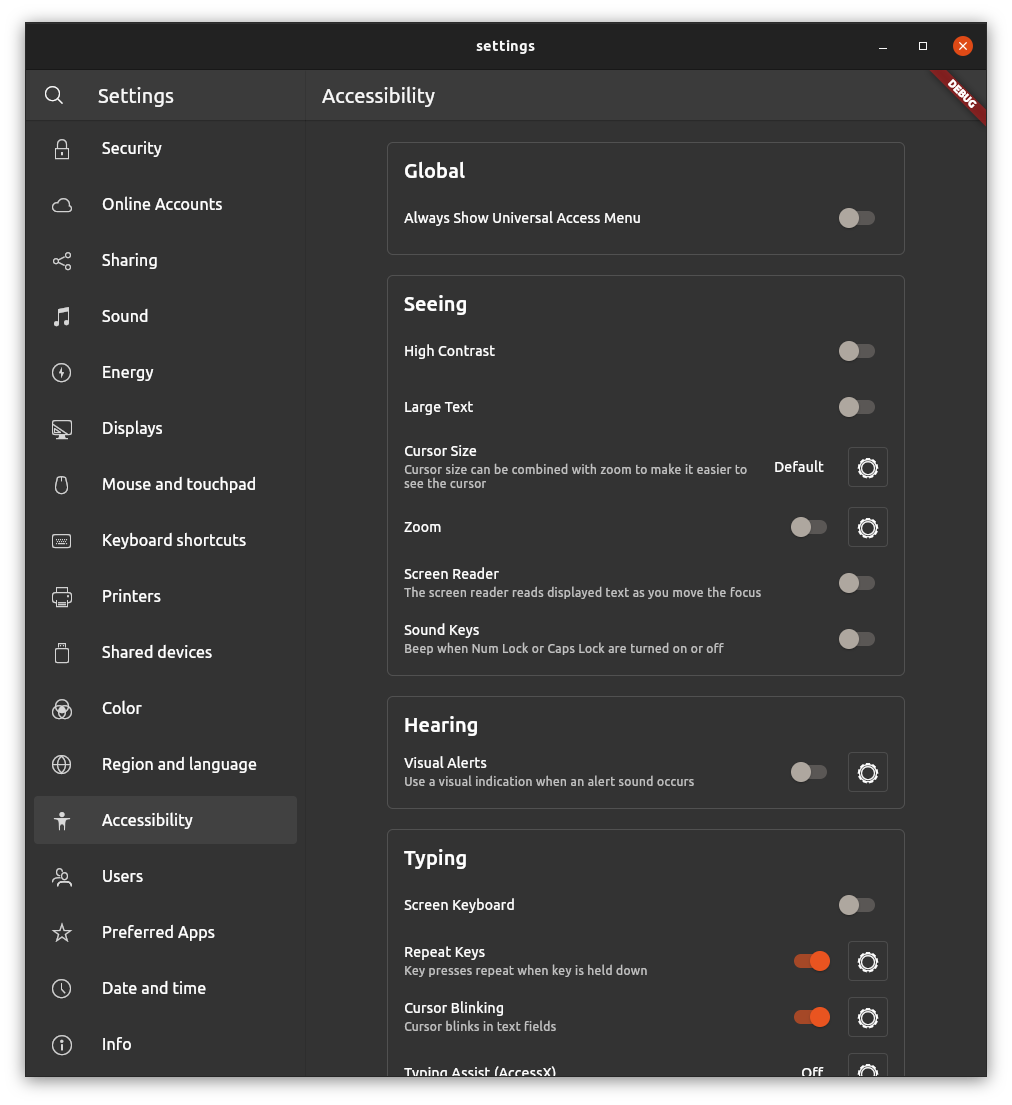The image size is (1012, 1105).
Task: Enable the High Contrast toggle
Action: [x=856, y=351]
